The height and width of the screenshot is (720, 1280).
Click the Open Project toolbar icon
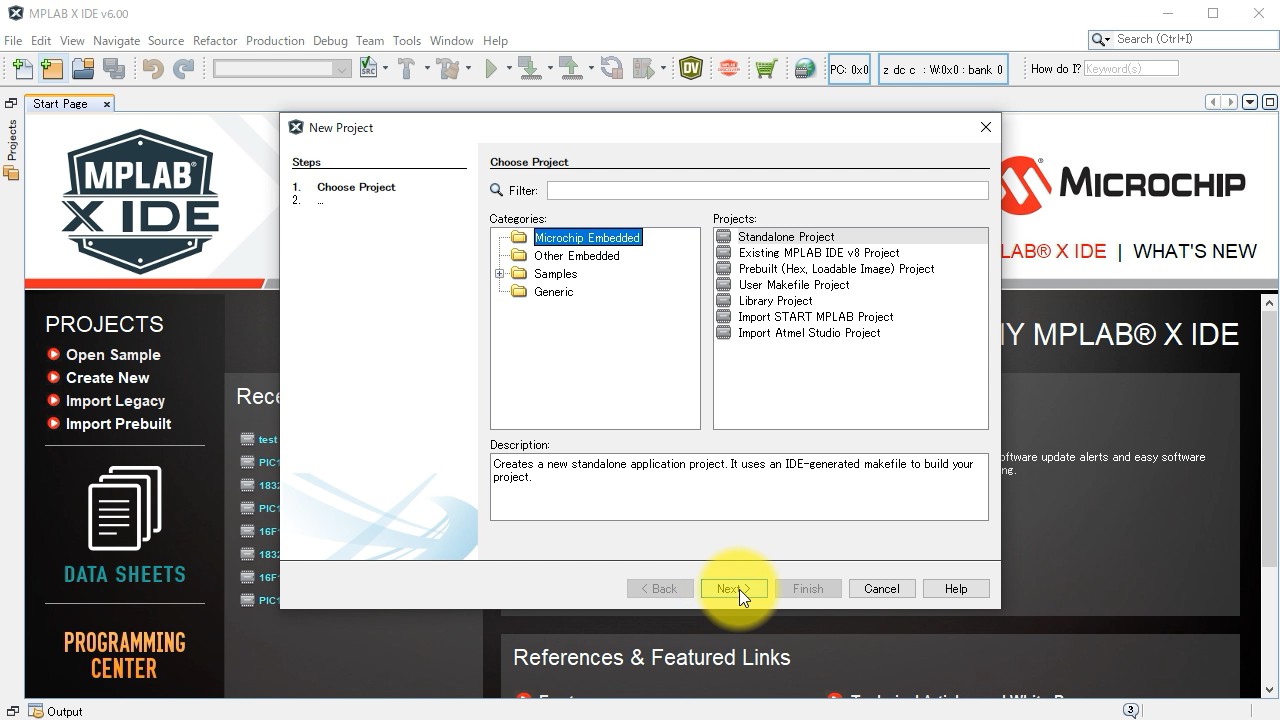[83, 68]
